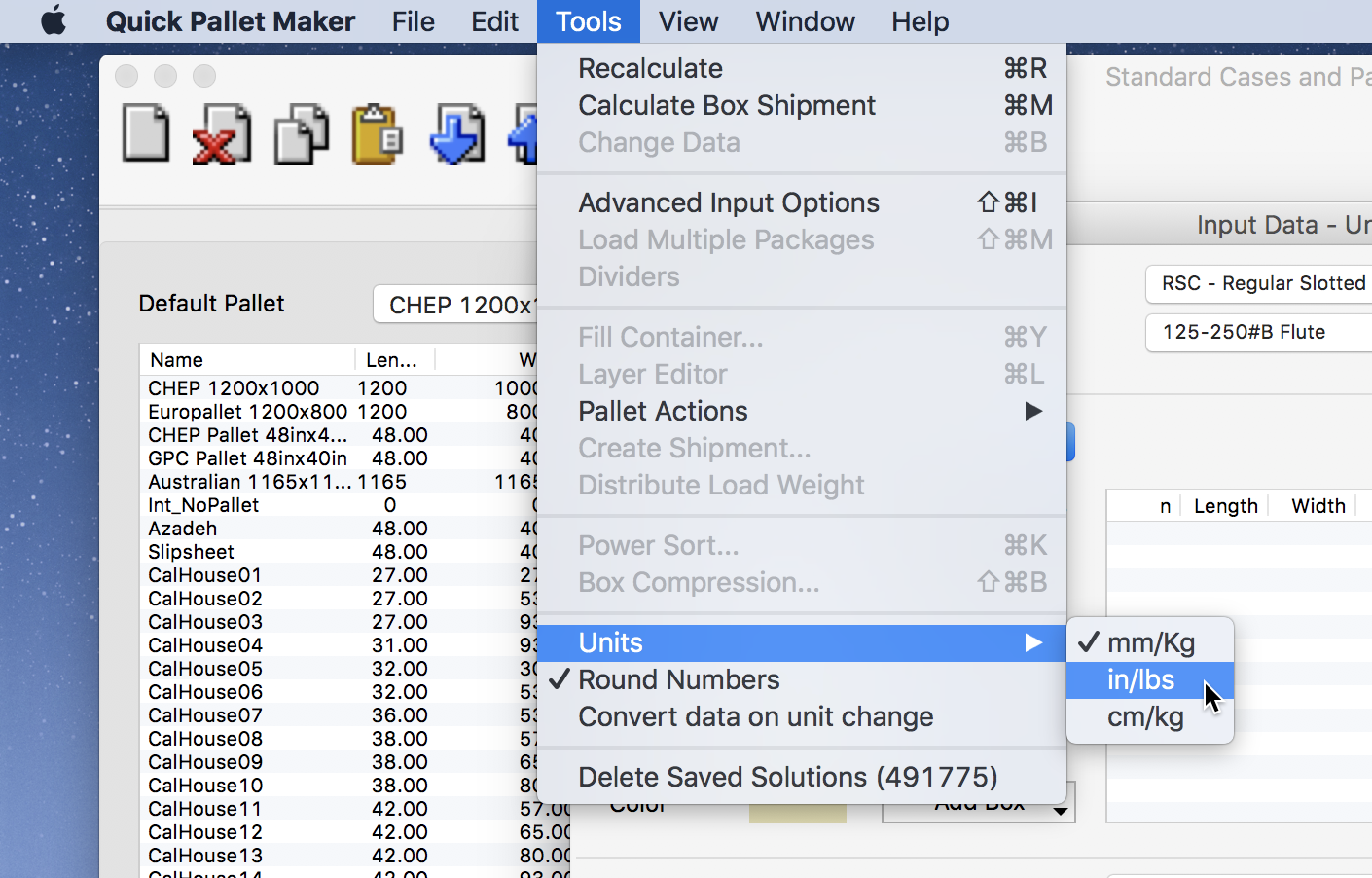1372x878 pixels.
Task: Select mm/Kg units
Action: tap(1150, 642)
